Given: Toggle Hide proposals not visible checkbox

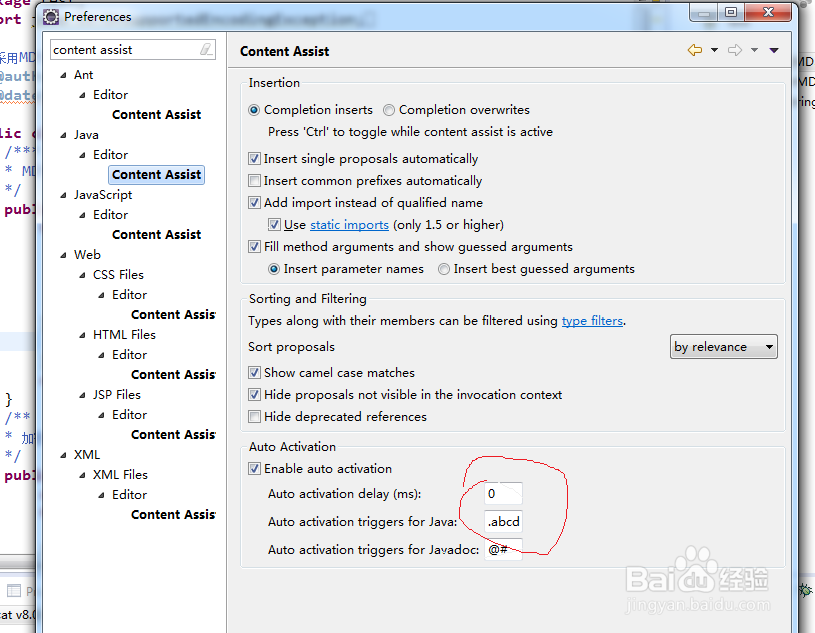Looking at the screenshot, I should 254,394.
